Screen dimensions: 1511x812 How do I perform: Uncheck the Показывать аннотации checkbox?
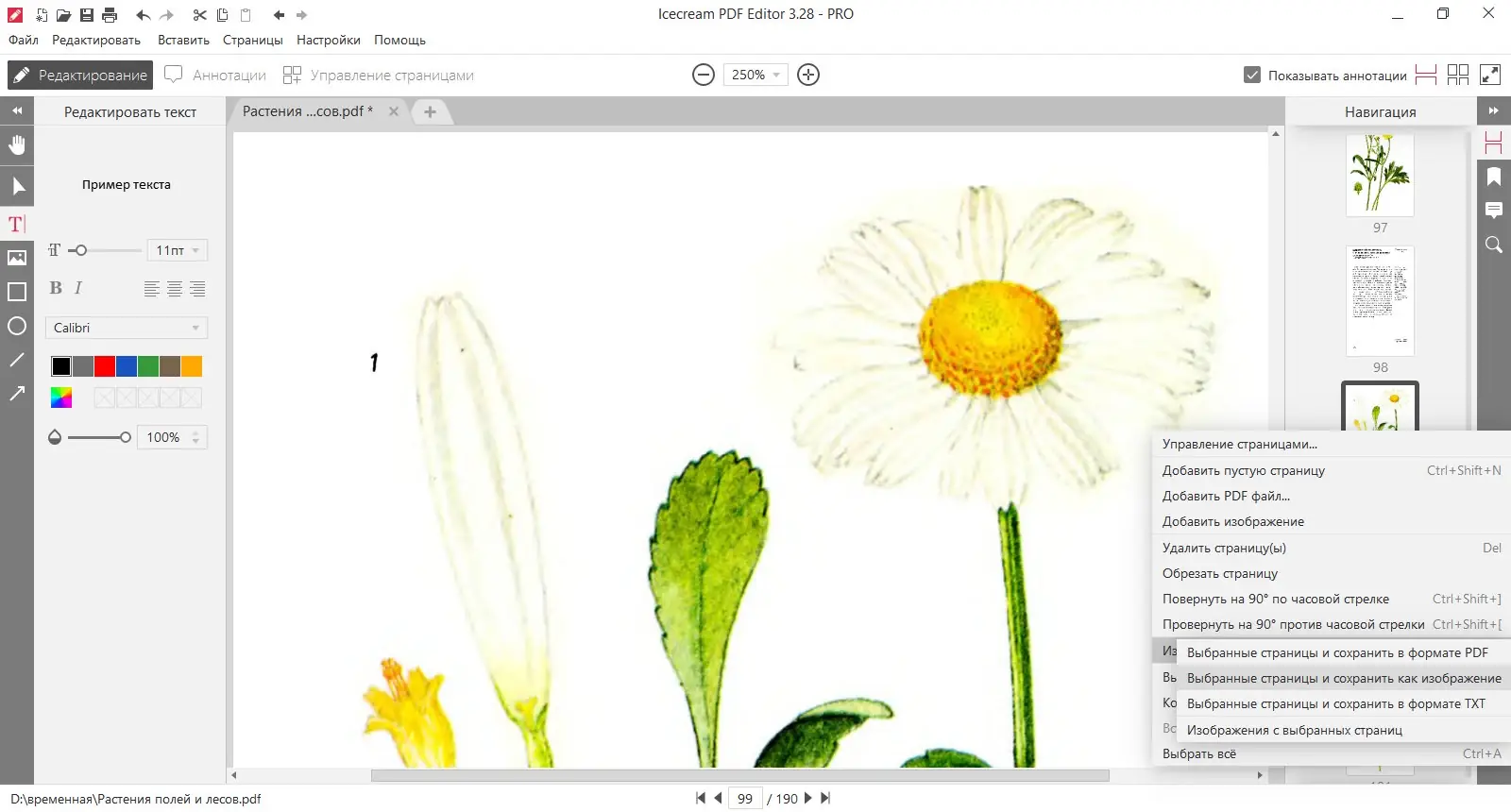pyautogui.click(x=1252, y=75)
